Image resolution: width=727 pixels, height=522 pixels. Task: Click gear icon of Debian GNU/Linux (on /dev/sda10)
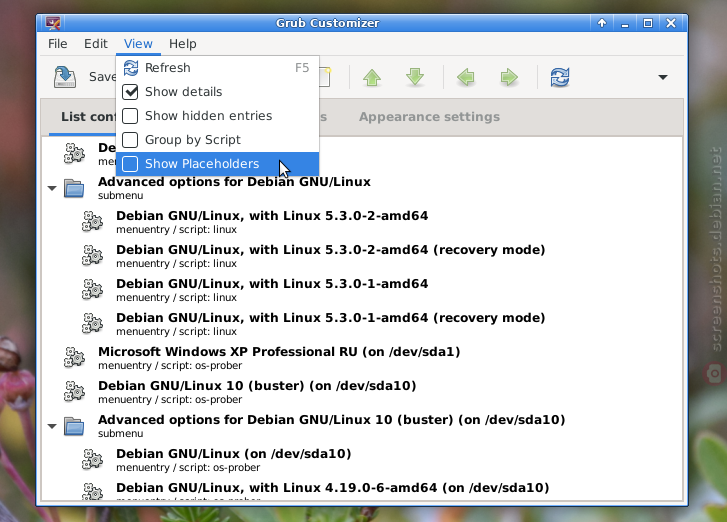tap(92, 459)
